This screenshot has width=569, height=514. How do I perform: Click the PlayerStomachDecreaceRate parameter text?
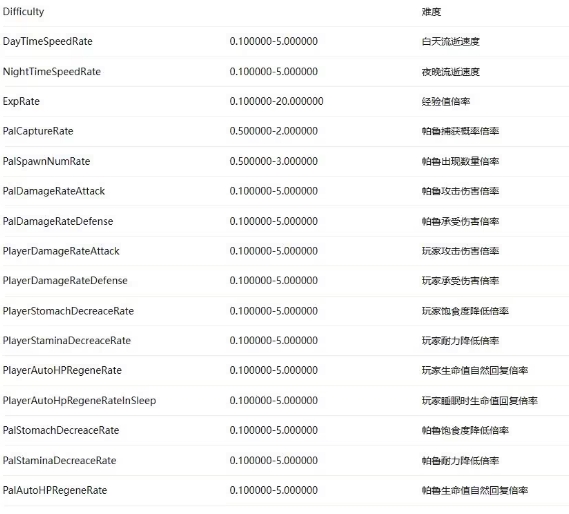68,311
